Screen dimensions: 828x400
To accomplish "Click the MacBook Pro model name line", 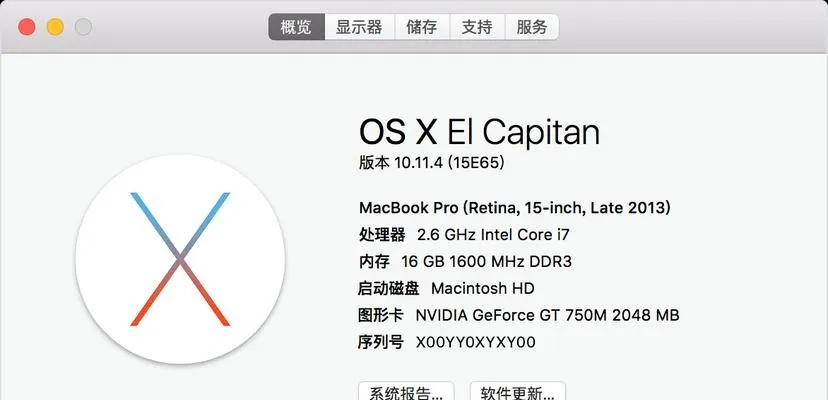I will point(514,208).
